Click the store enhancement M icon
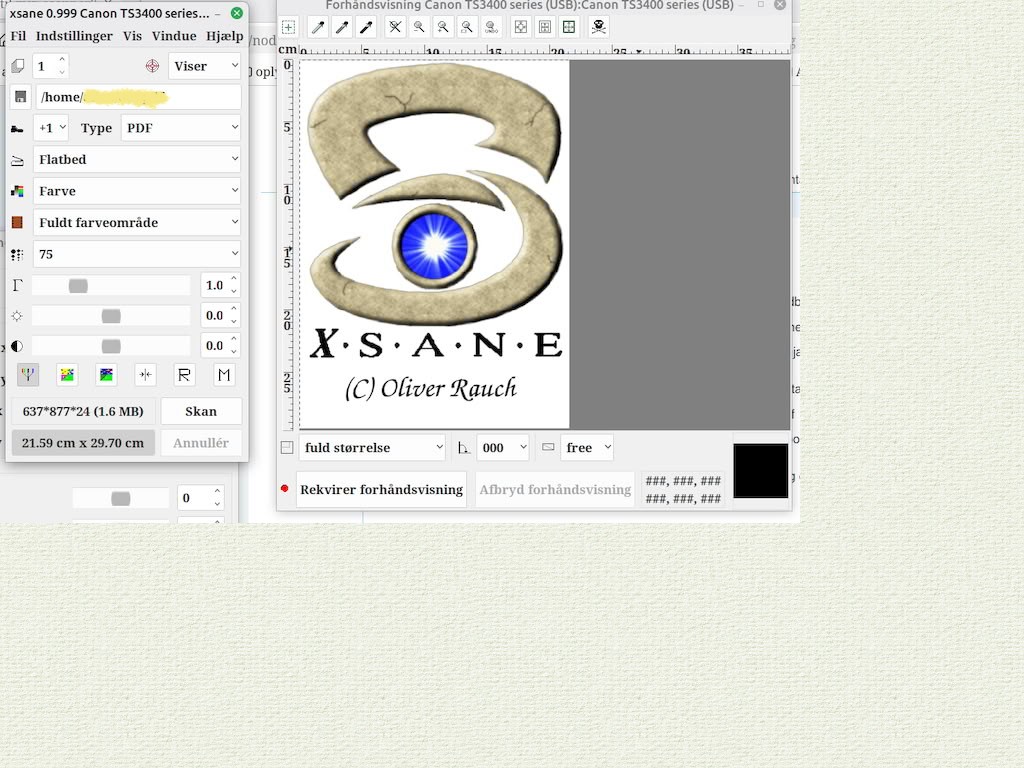Viewport: 1024px width, 768px height. pos(223,374)
